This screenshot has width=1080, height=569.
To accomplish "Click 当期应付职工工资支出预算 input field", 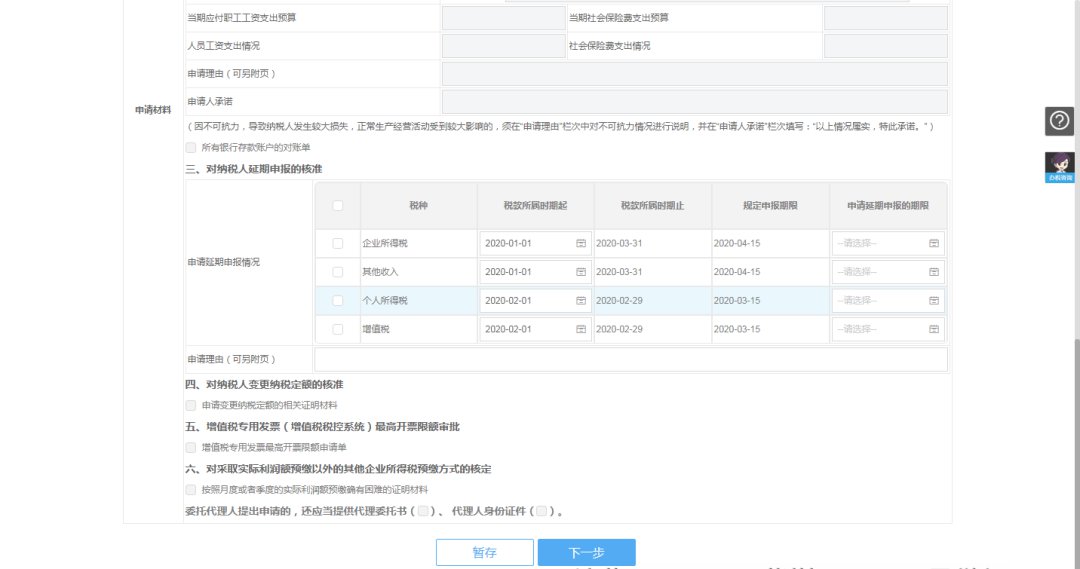I will pyautogui.click(x=503, y=18).
